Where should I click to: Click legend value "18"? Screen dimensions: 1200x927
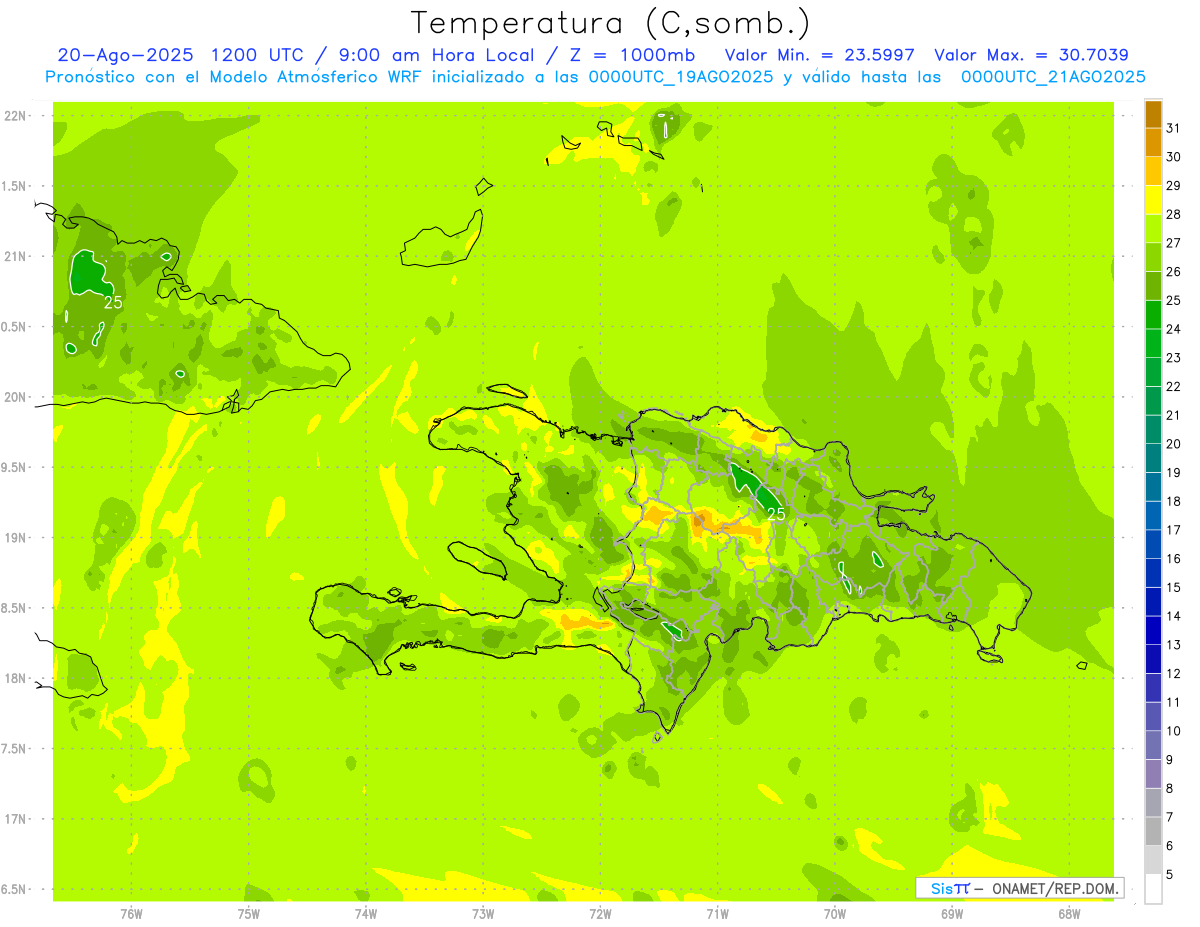point(1174,501)
